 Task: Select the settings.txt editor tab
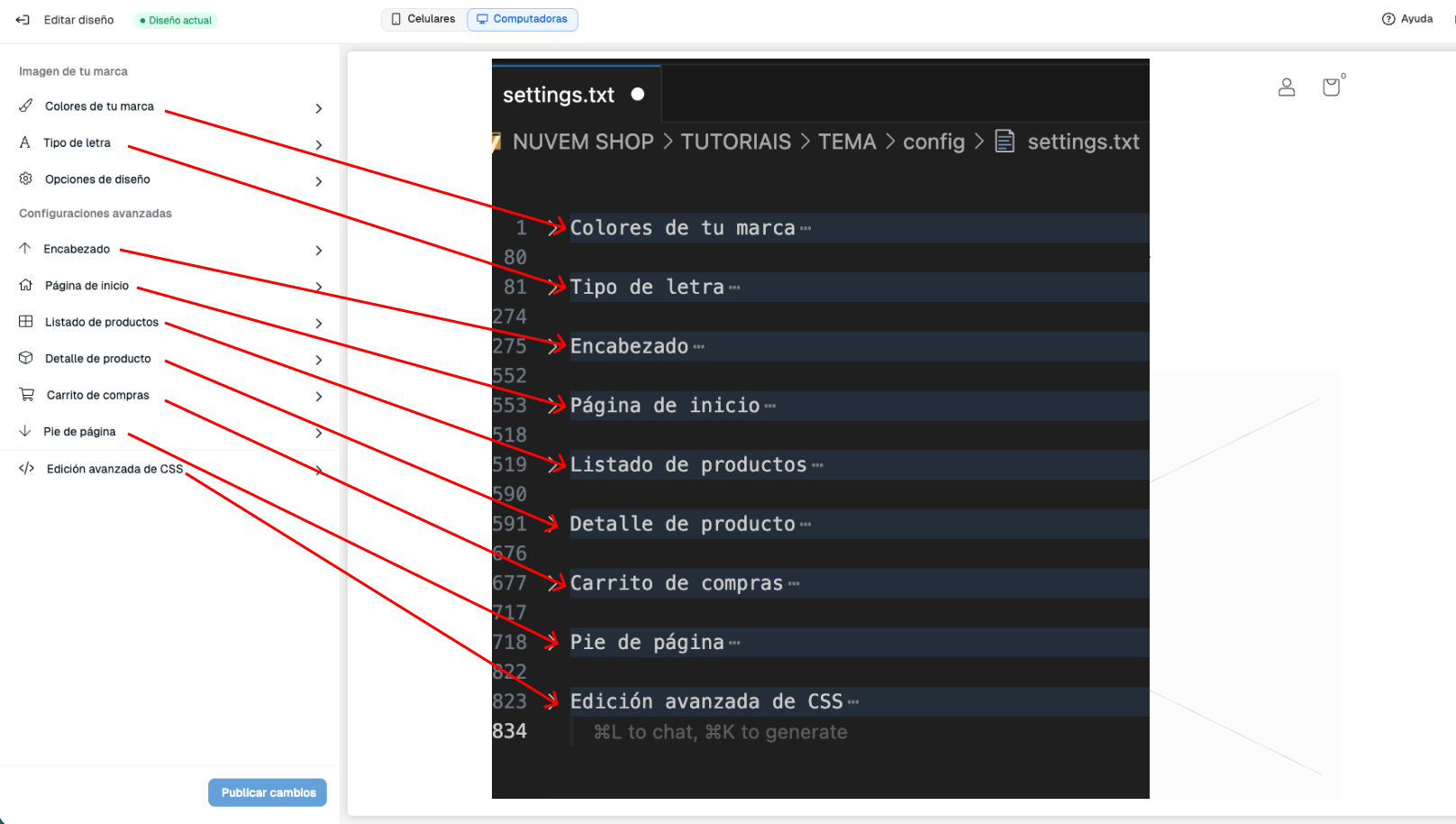point(576,94)
